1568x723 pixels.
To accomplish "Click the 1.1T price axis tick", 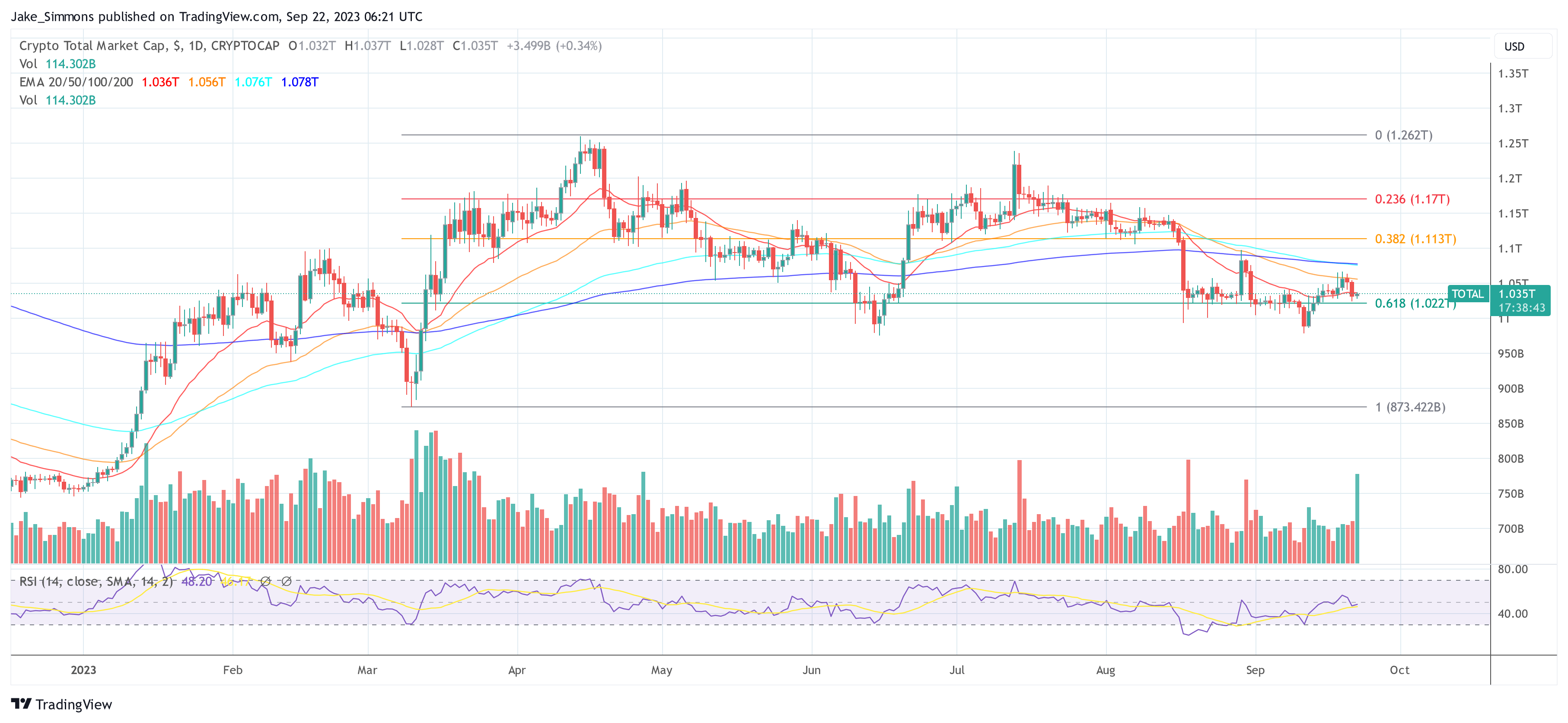I will pyautogui.click(x=1510, y=249).
